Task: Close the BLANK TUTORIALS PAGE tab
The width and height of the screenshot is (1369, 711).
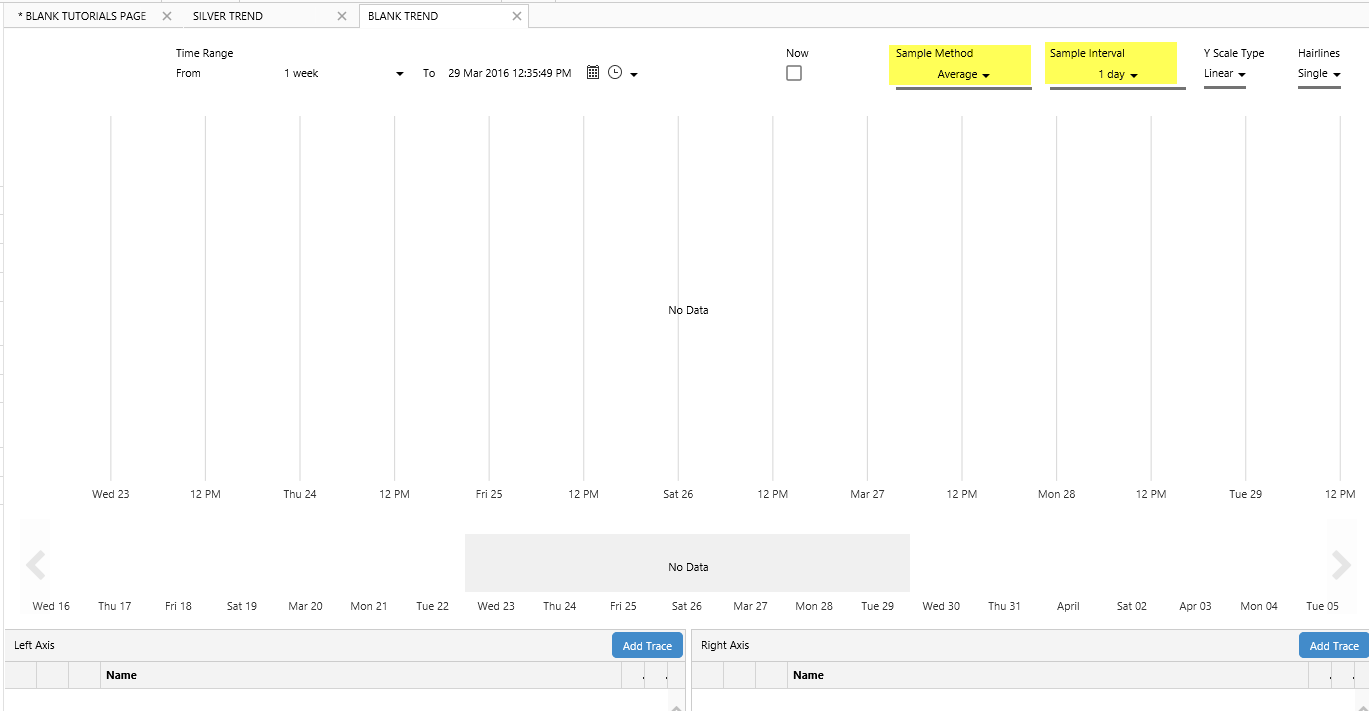Action: [x=167, y=16]
